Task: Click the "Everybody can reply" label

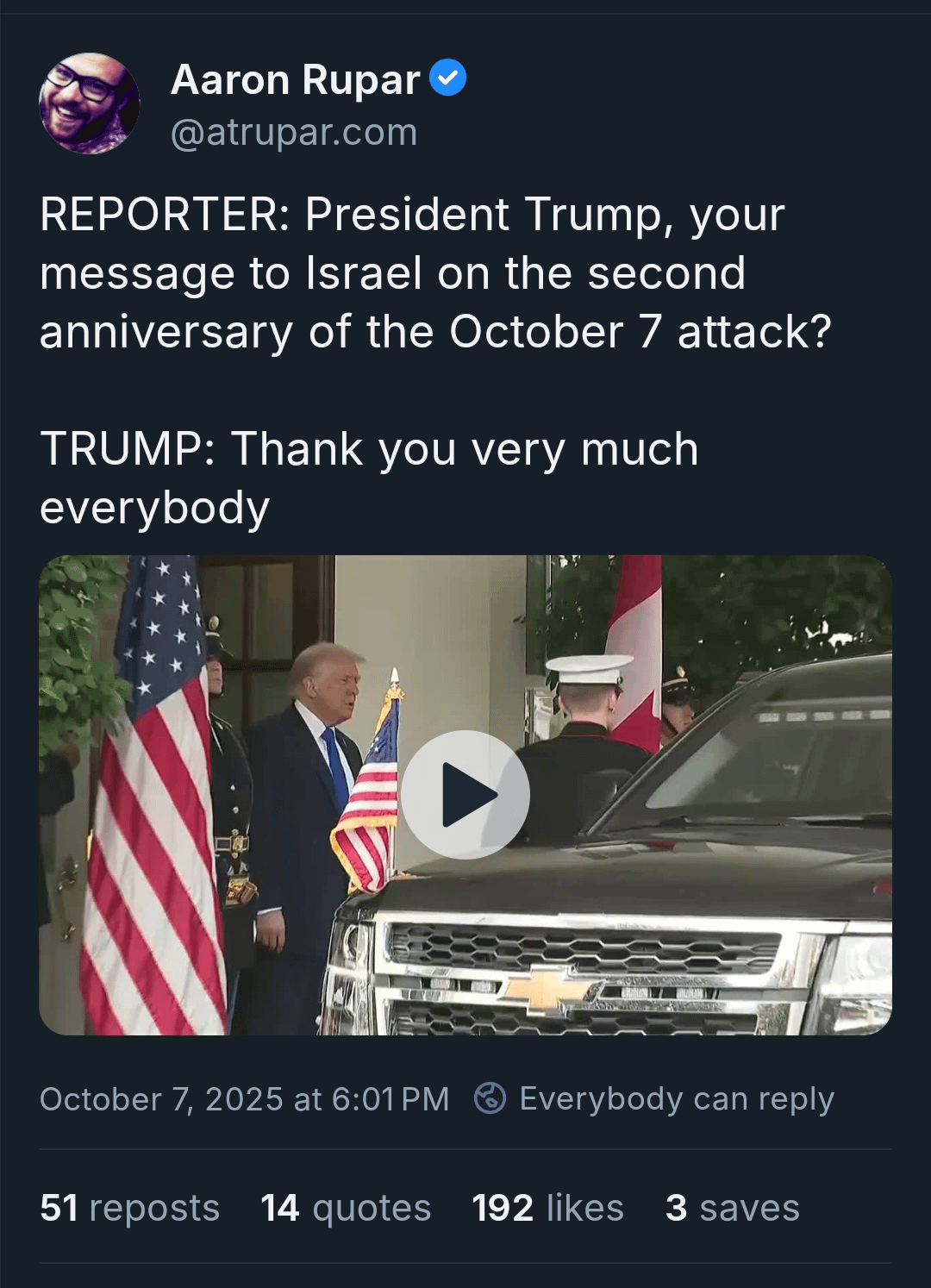Action: [677, 1099]
